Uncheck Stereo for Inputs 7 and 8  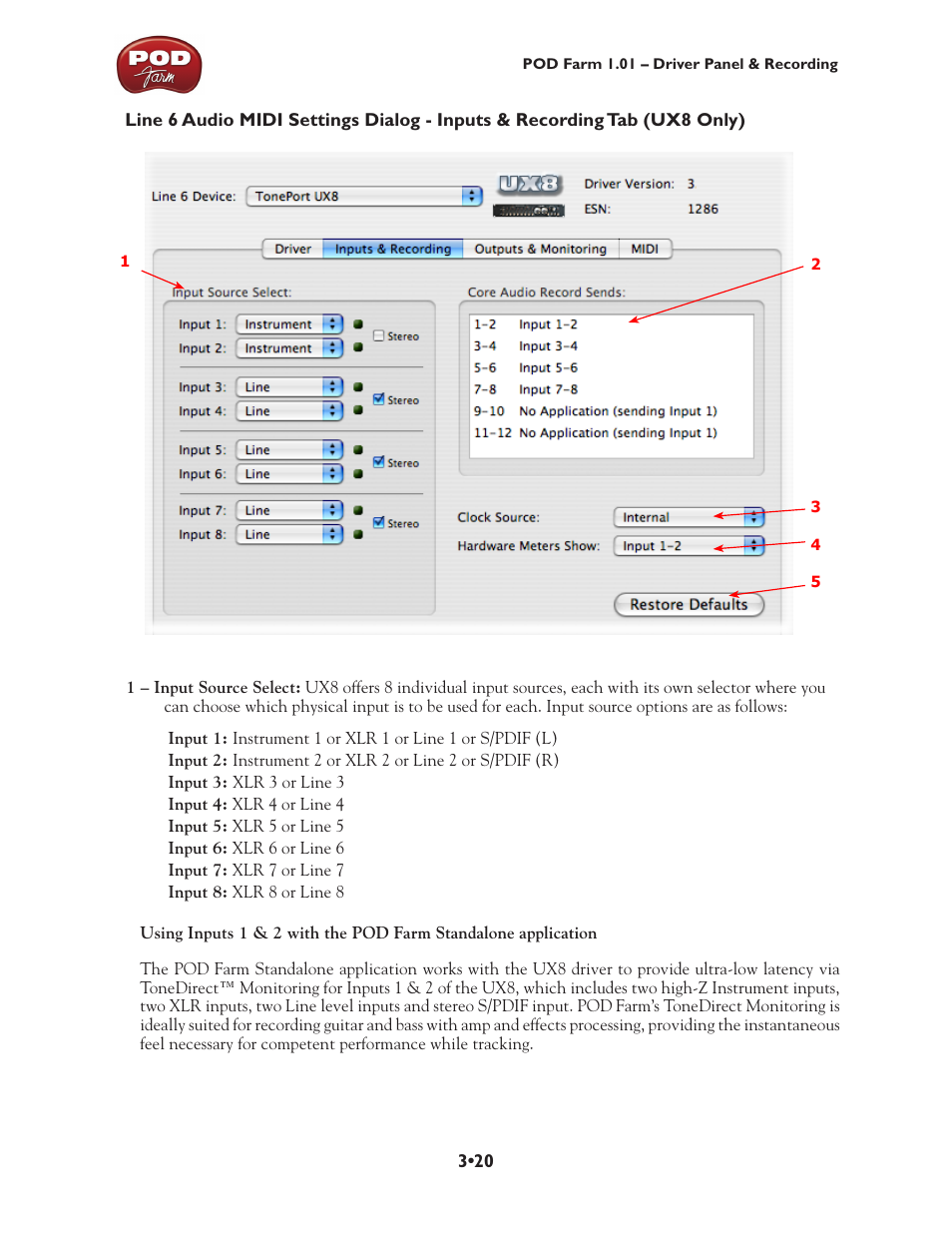pos(379,522)
